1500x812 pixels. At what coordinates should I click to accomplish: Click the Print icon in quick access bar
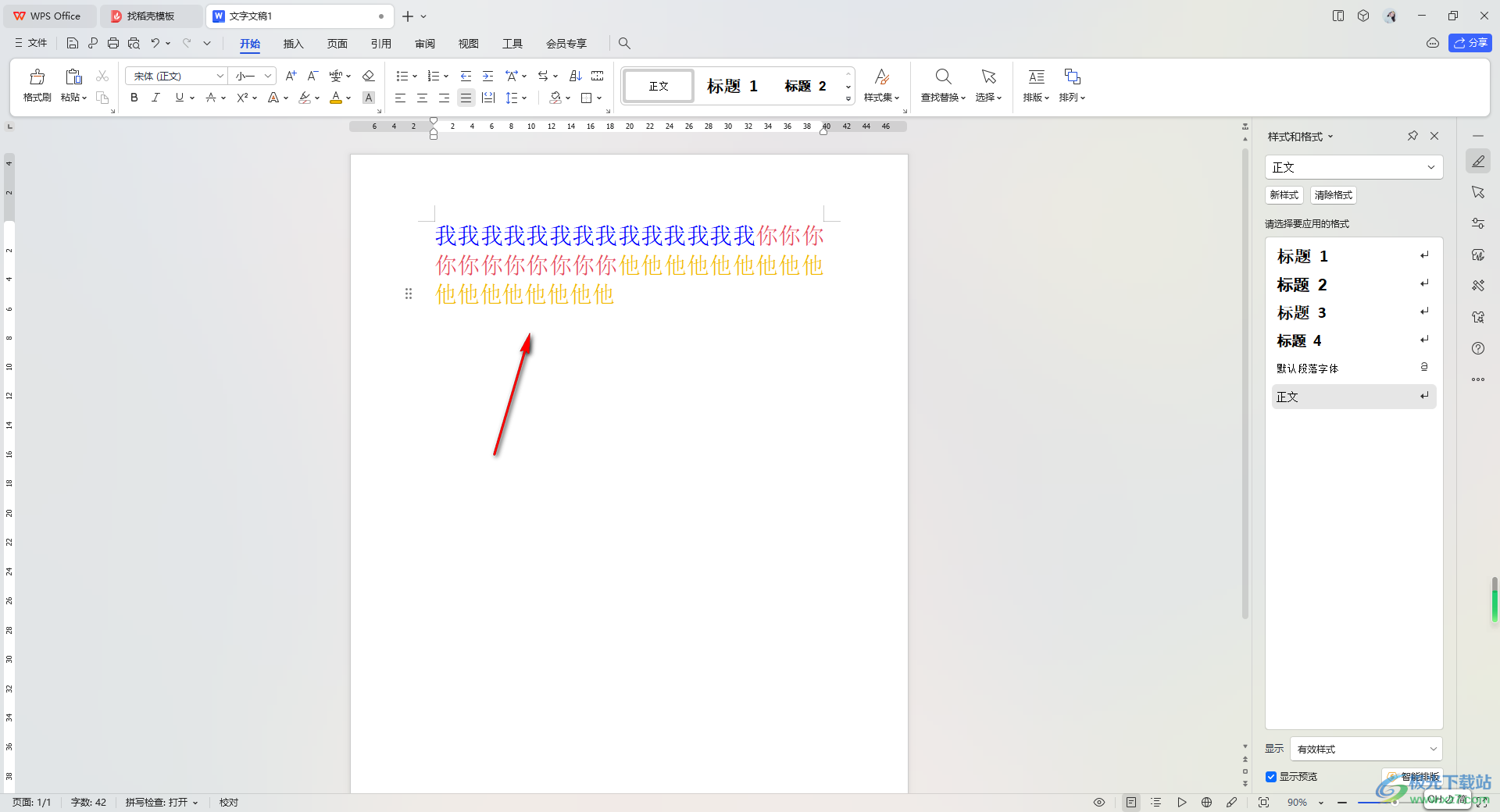tap(113, 43)
